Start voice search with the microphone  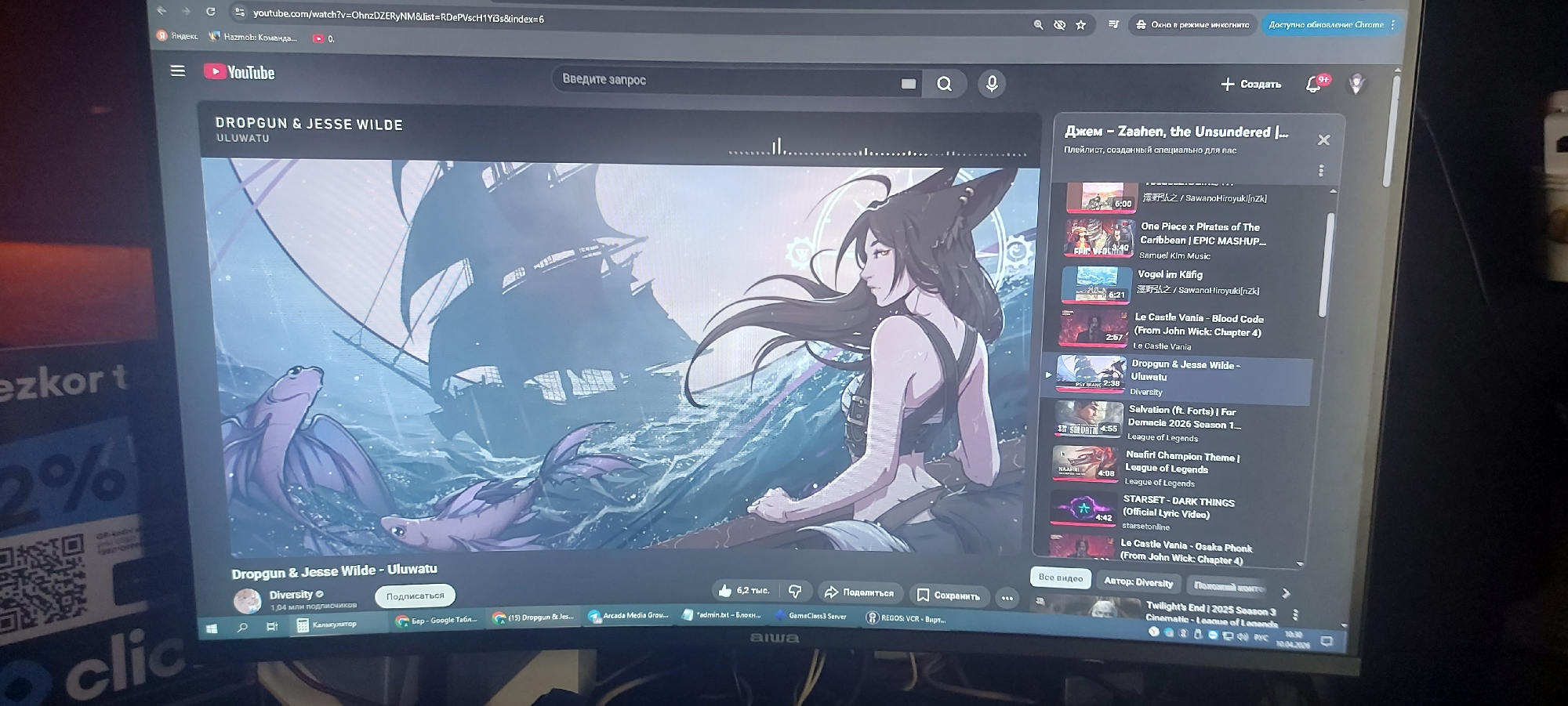(992, 84)
